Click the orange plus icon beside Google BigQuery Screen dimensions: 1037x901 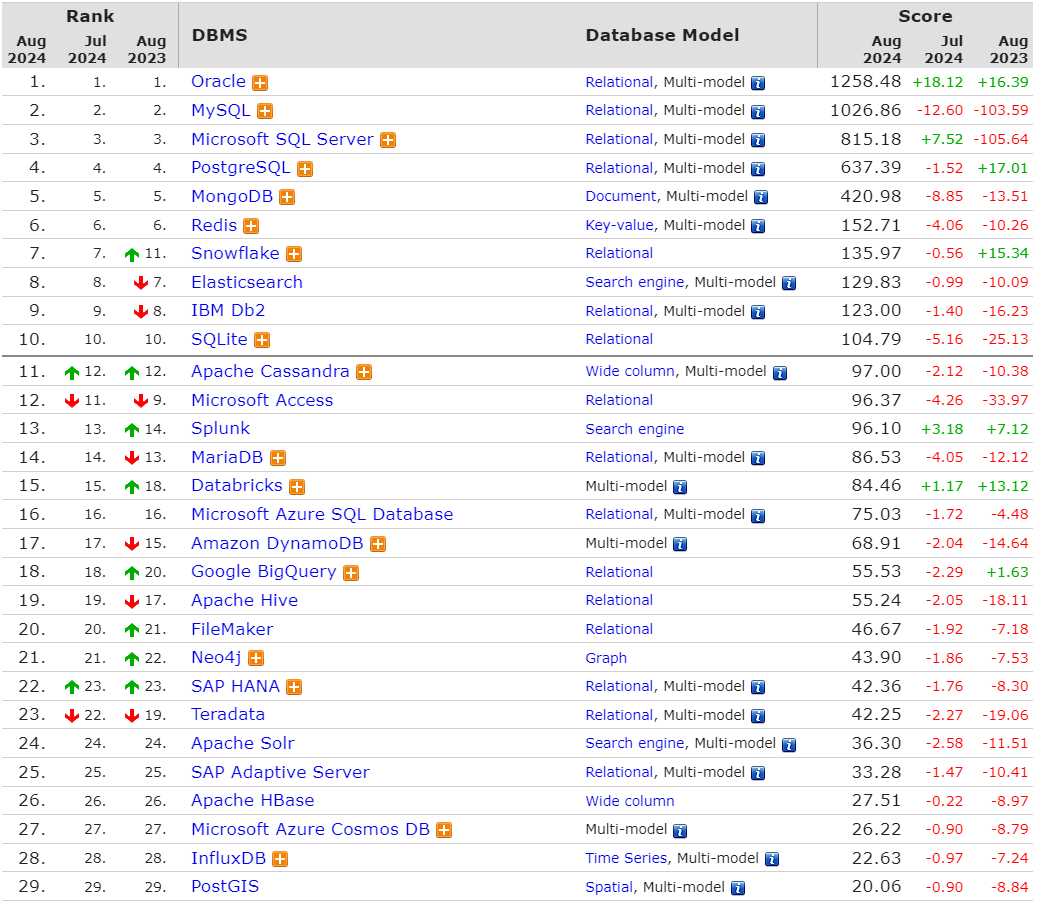point(351,573)
